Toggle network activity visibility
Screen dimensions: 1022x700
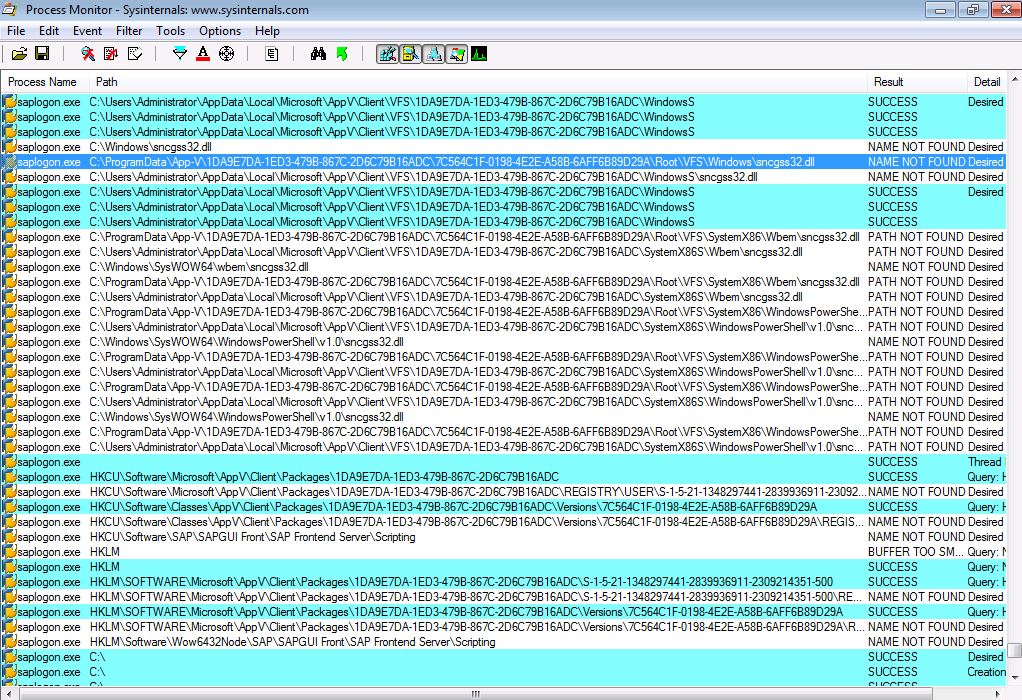pos(433,53)
